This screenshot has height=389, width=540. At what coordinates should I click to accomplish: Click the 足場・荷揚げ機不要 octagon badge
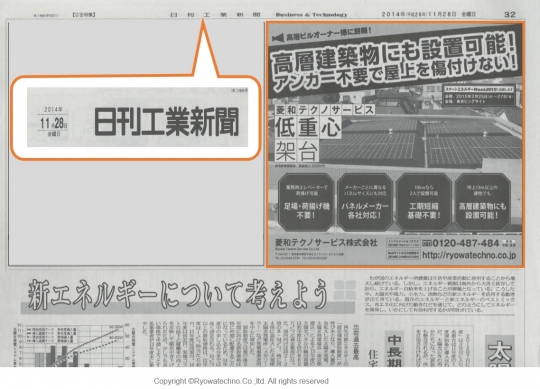pyautogui.click(x=306, y=202)
